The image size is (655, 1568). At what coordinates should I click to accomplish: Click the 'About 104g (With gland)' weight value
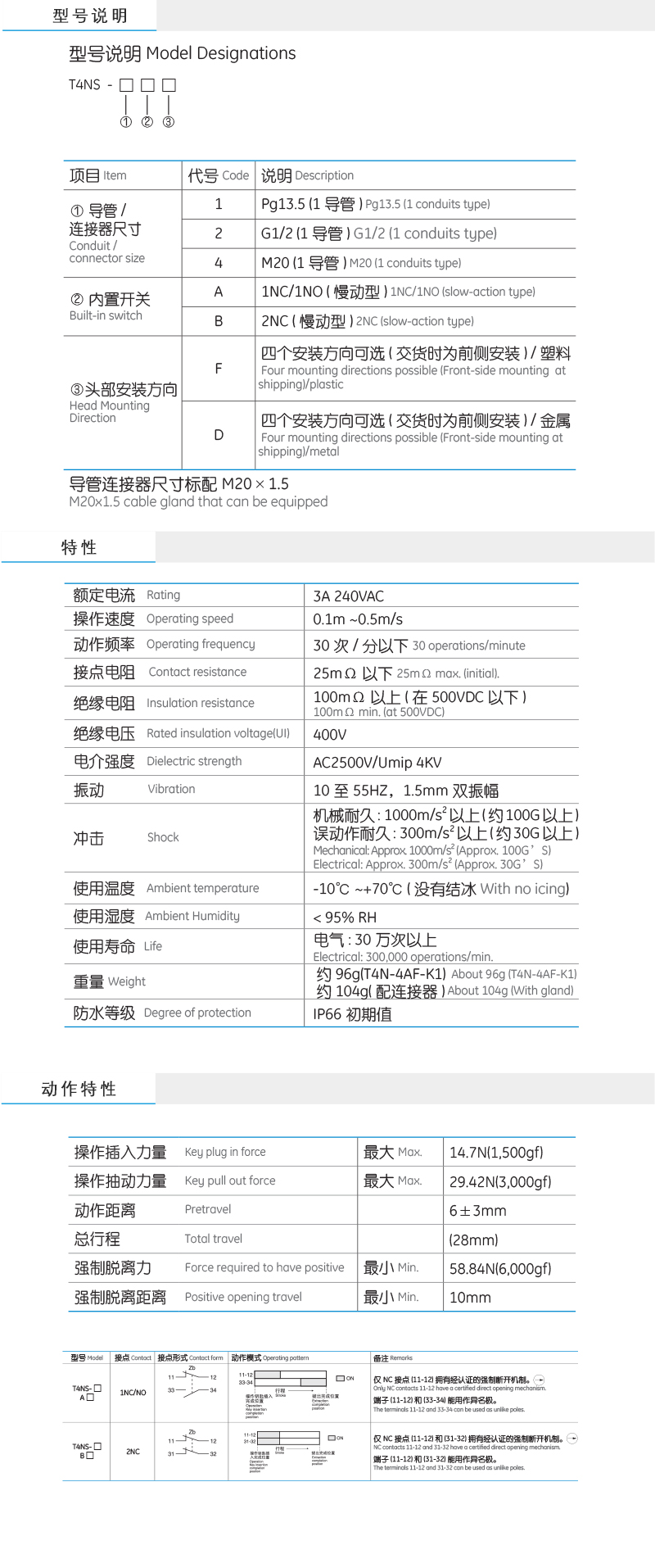(x=510, y=990)
